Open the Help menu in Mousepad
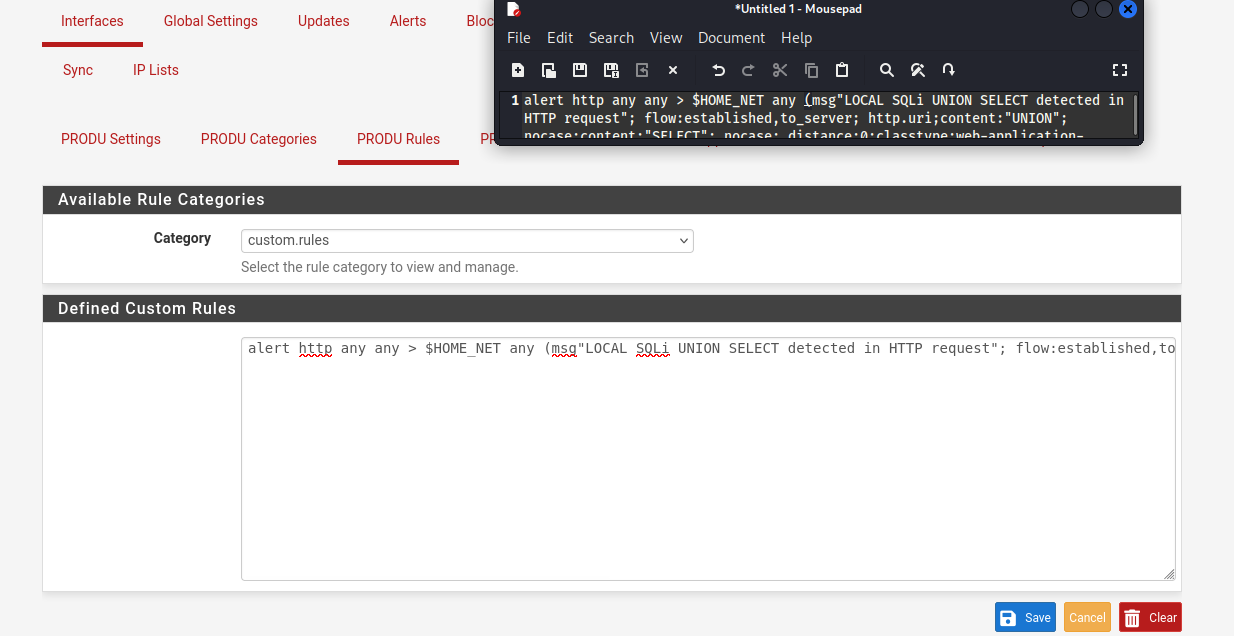Screen dimensions: 1234x636 [x=797, y=38]
